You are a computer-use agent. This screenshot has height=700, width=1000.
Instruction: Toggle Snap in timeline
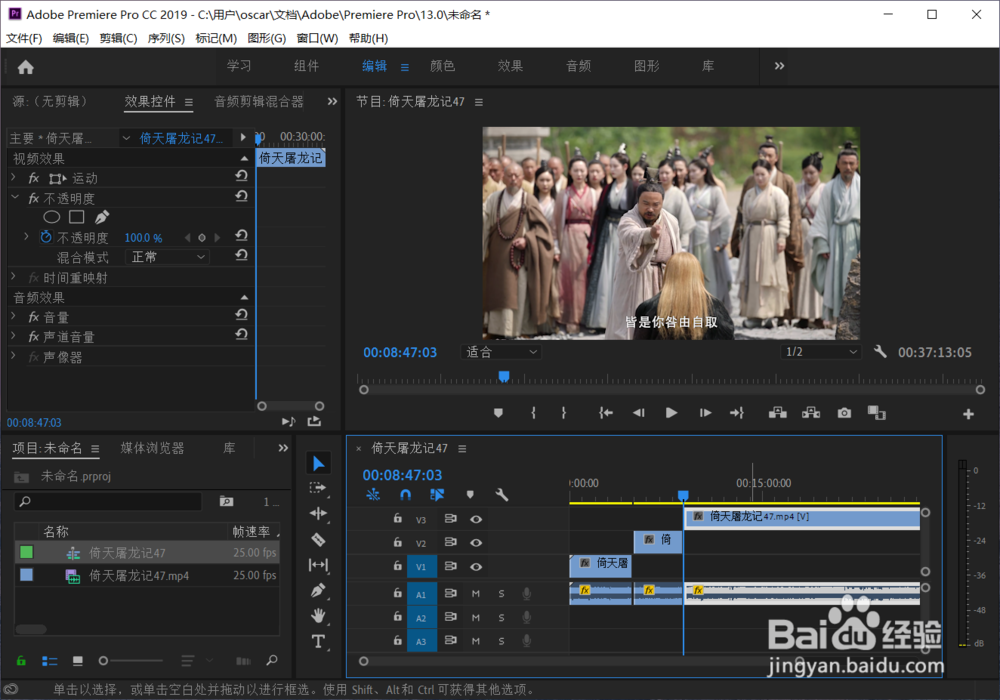click(405, 494)
